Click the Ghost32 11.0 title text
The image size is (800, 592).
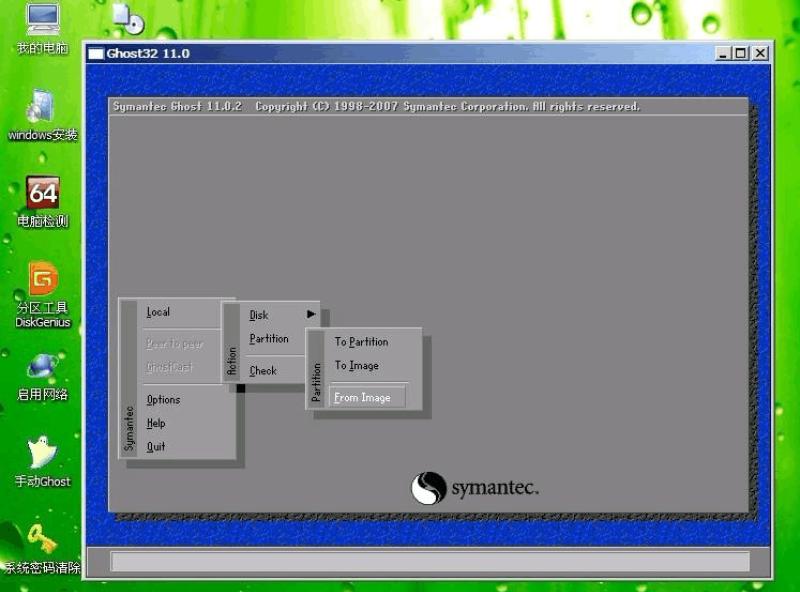[x=148, y=53]
